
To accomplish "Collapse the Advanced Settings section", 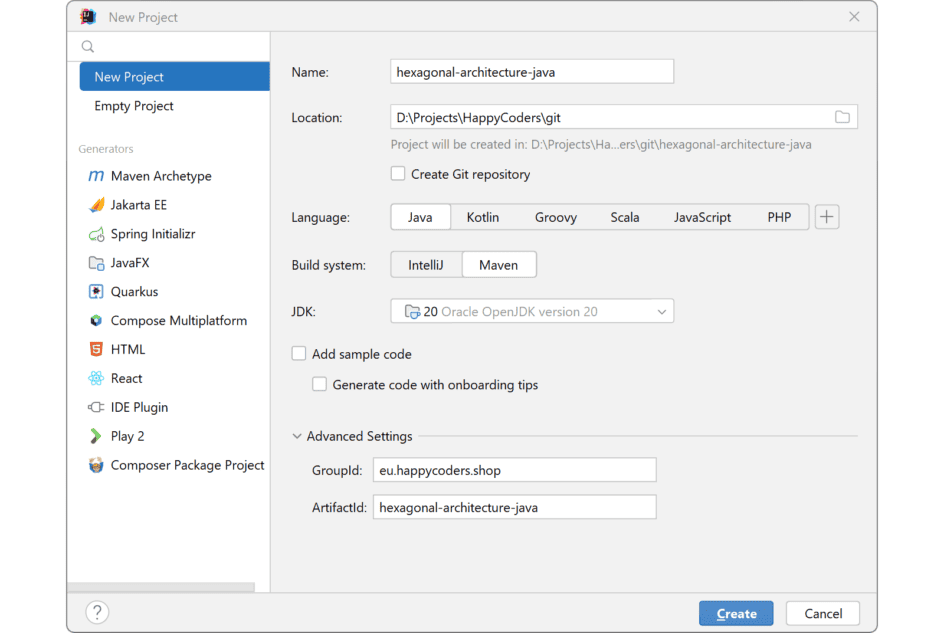I will point(298,436).
